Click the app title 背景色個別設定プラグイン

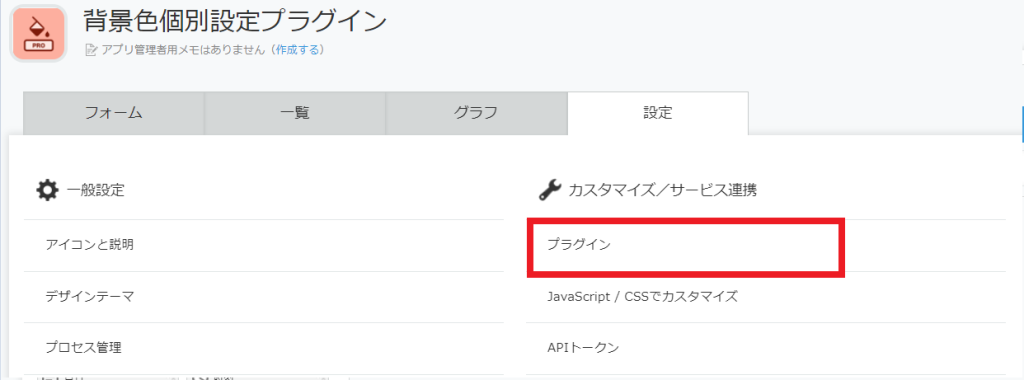coord(235,22)
